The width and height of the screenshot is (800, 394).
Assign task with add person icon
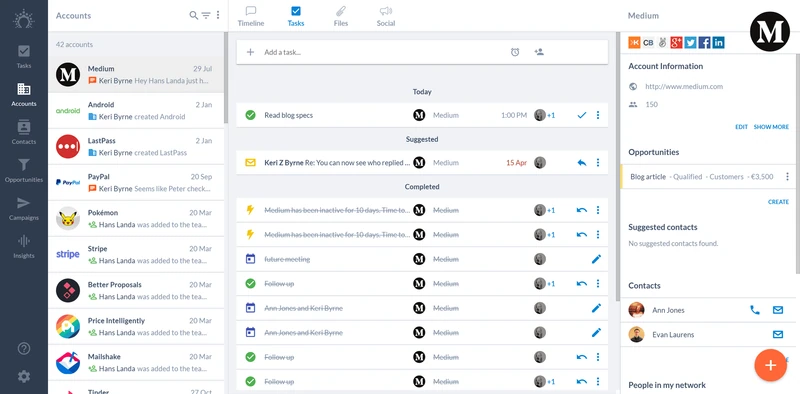point(539,52)
